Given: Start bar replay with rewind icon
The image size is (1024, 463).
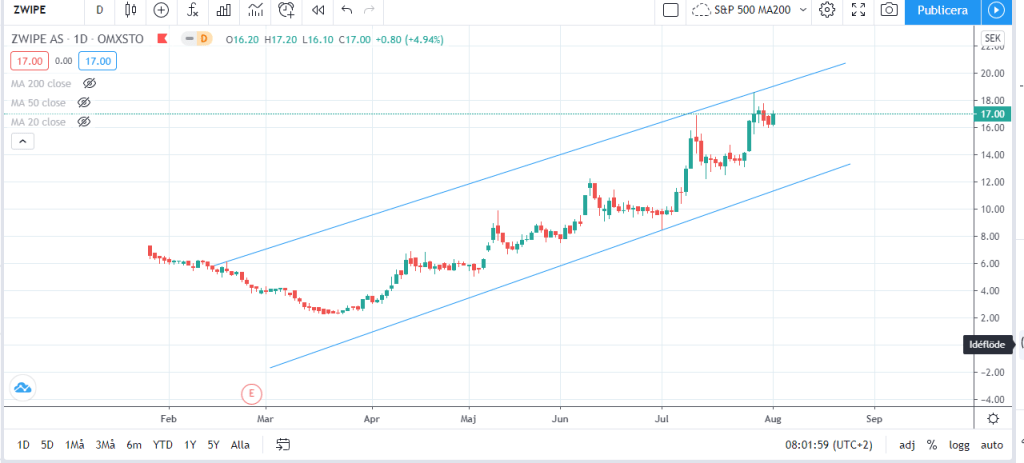Looking at the screenshot, I should pos(318,10).
